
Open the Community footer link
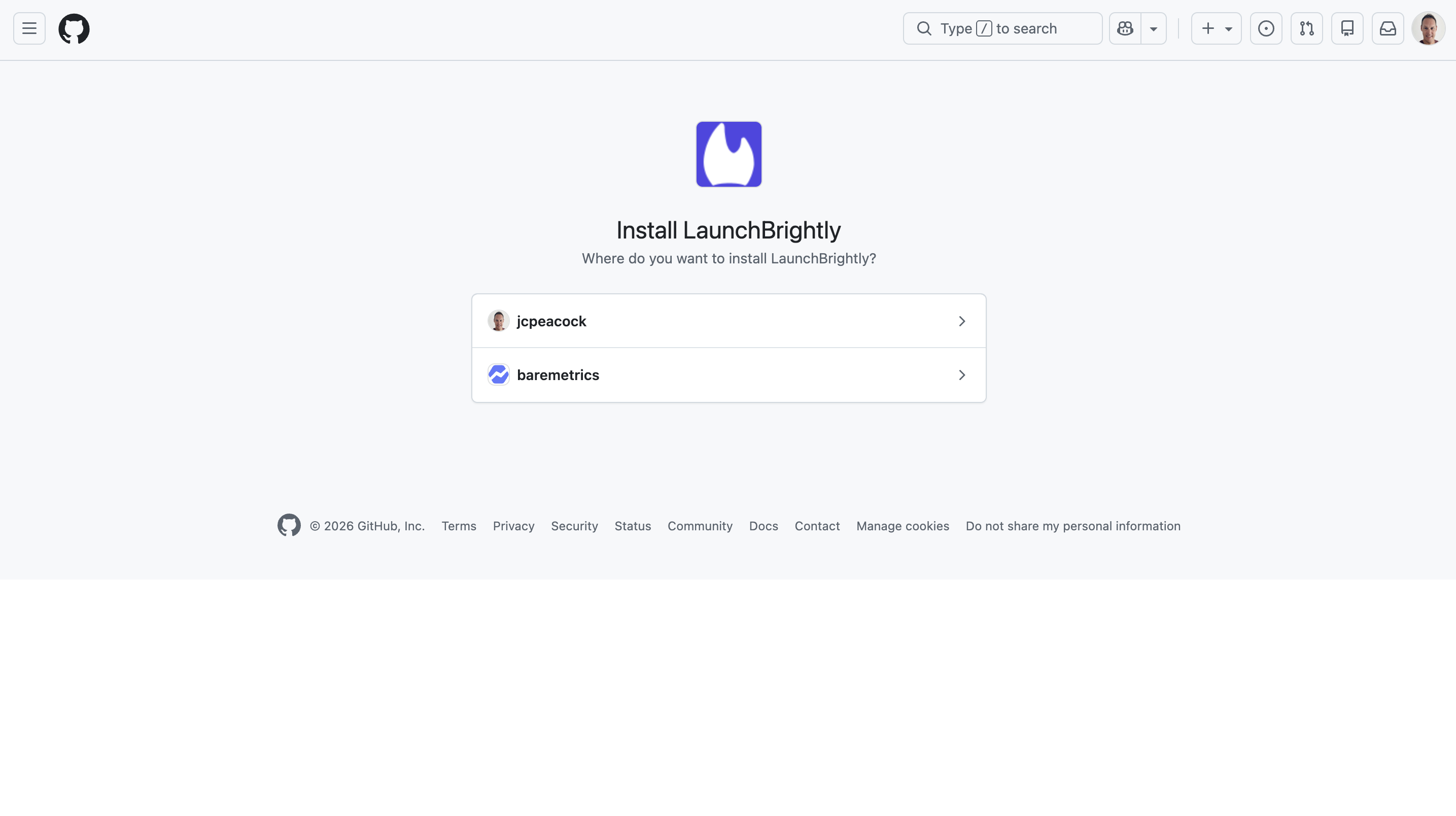pos(700,526)
